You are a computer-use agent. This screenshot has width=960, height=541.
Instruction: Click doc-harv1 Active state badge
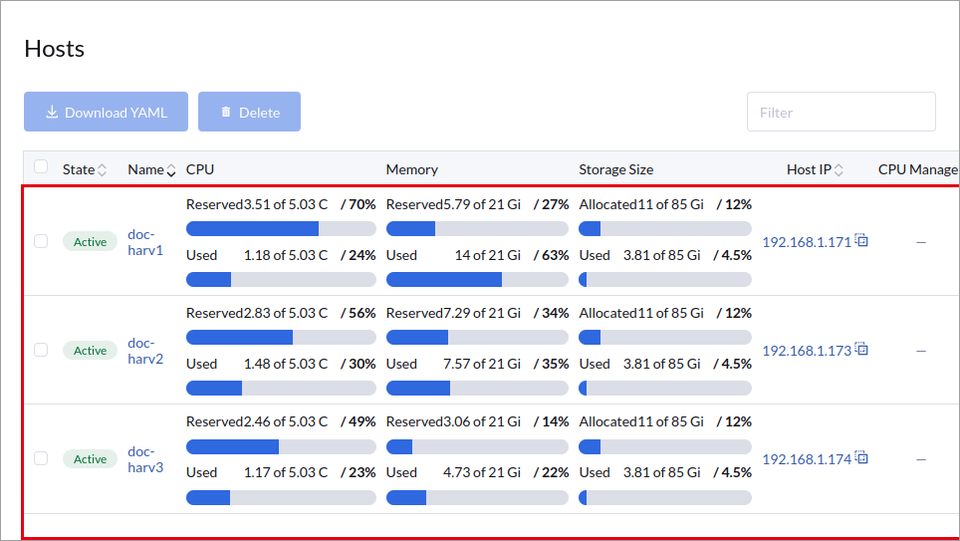[x=90, y=242]
